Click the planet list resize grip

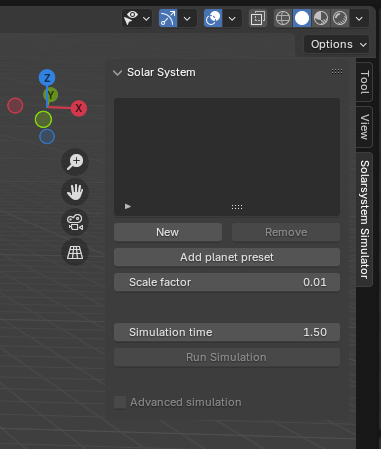pyautogui.click(x=237, y=207)
